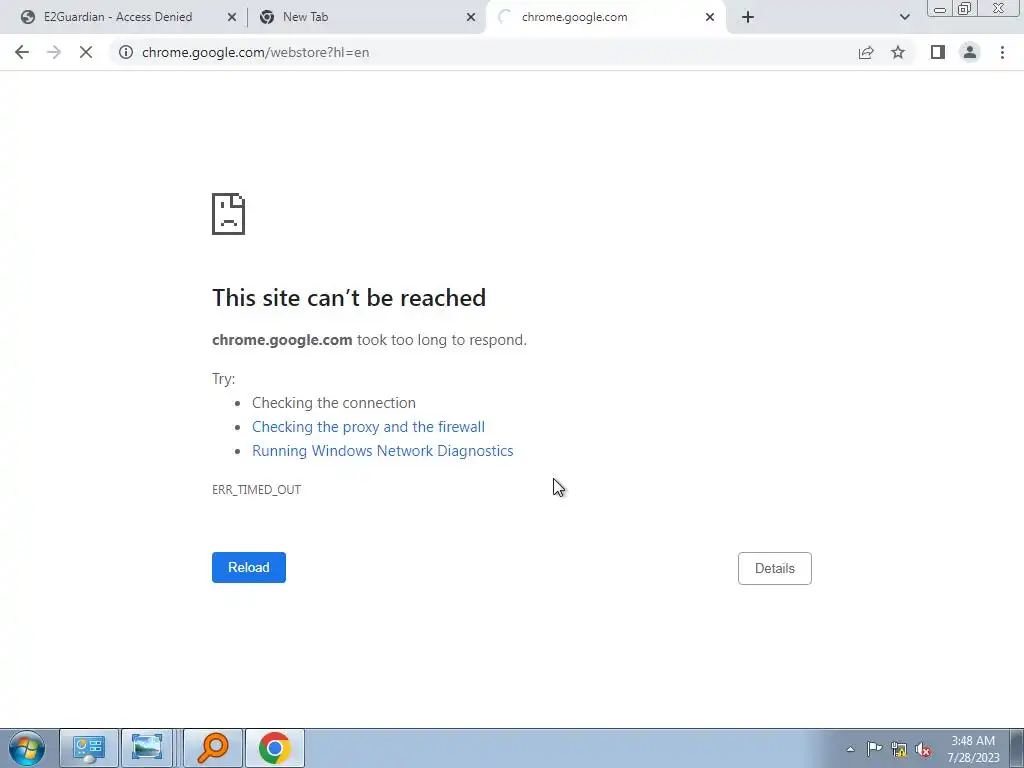This screenshot has width=1024, height=768.
Task: Open the picture viewer taskbar icon
Action: coord(146,748)
